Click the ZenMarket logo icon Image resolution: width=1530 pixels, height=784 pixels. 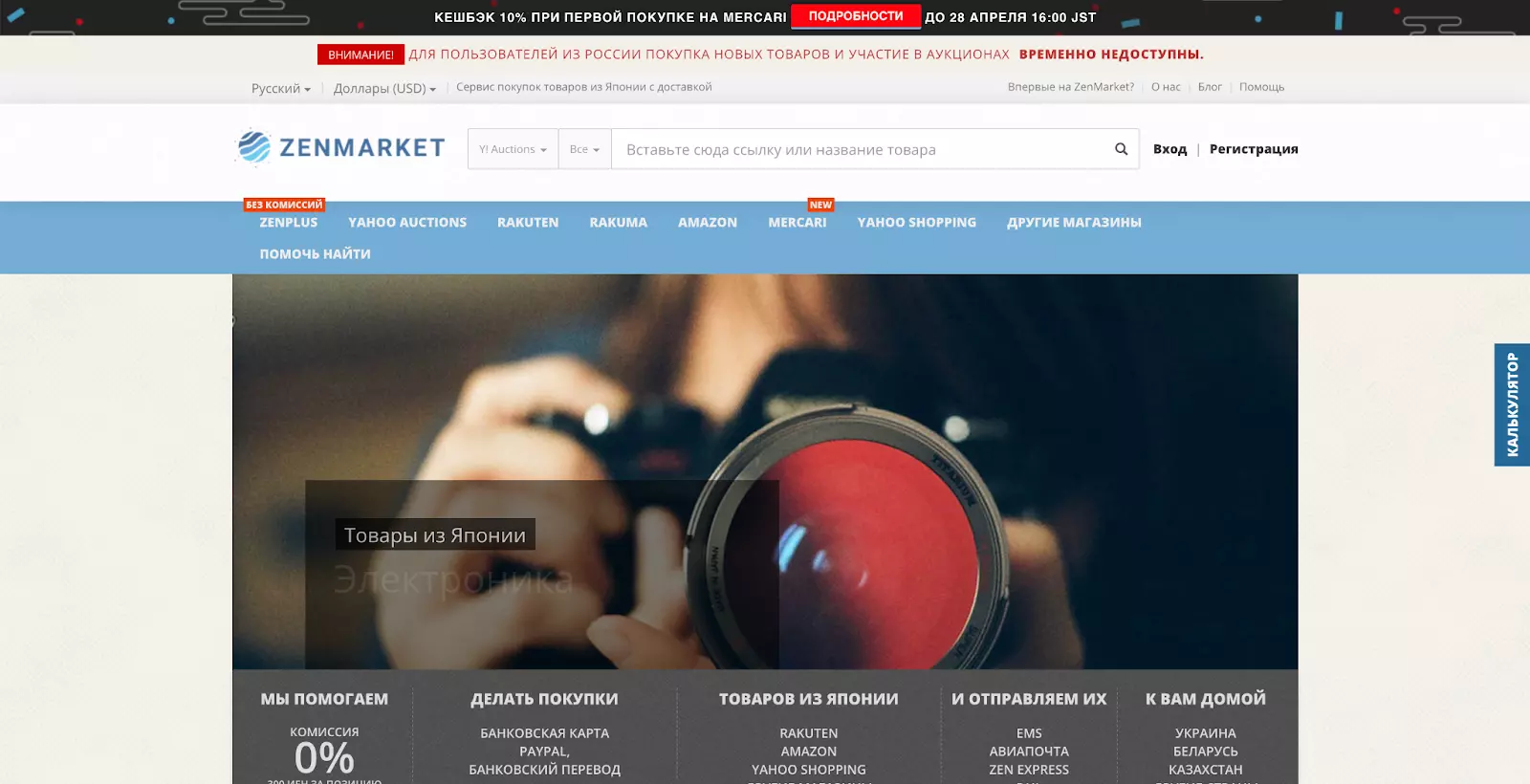(x=254, y=147)
